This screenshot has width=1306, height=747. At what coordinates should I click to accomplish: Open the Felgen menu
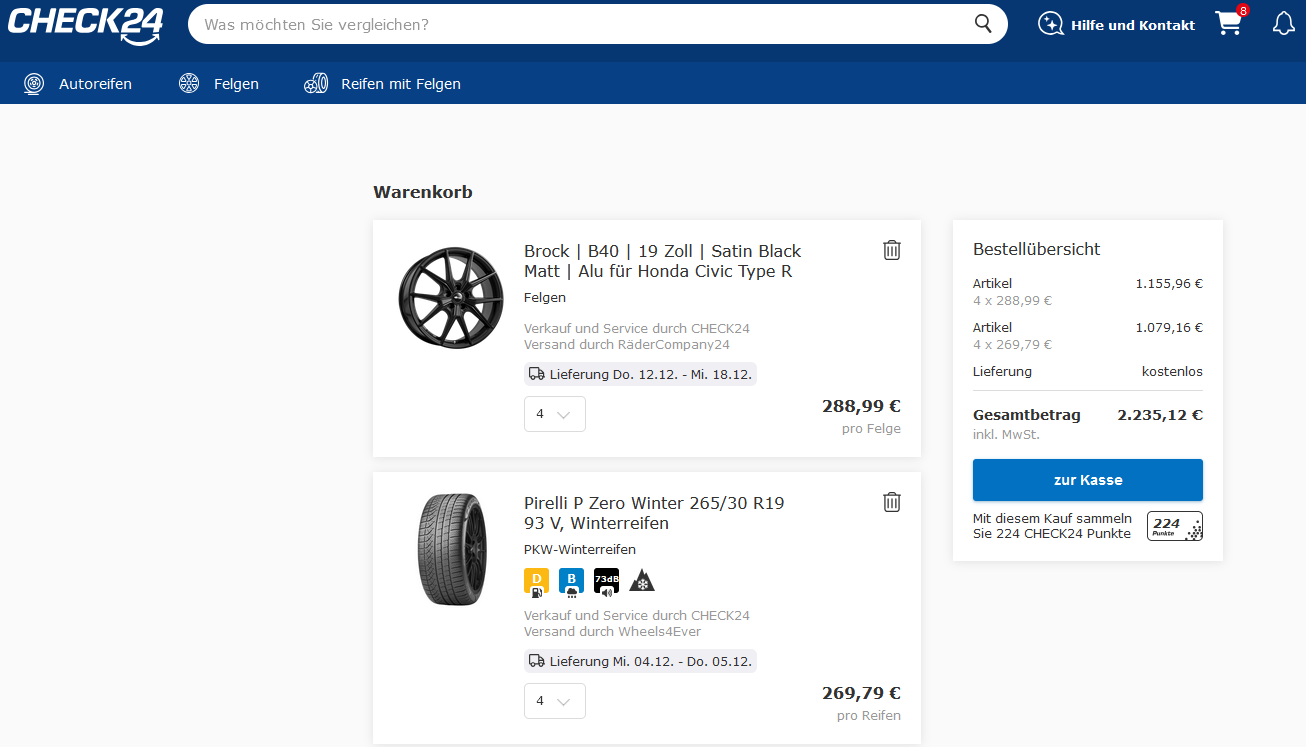pos(236,84)
